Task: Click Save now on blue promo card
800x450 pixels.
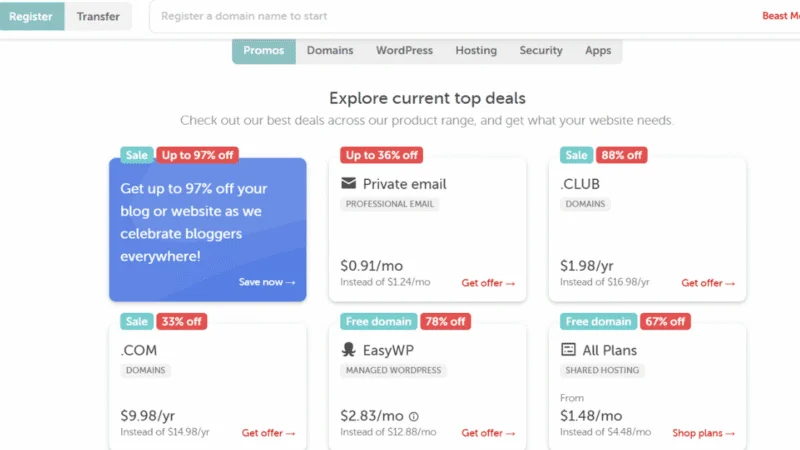Action: 267,282
